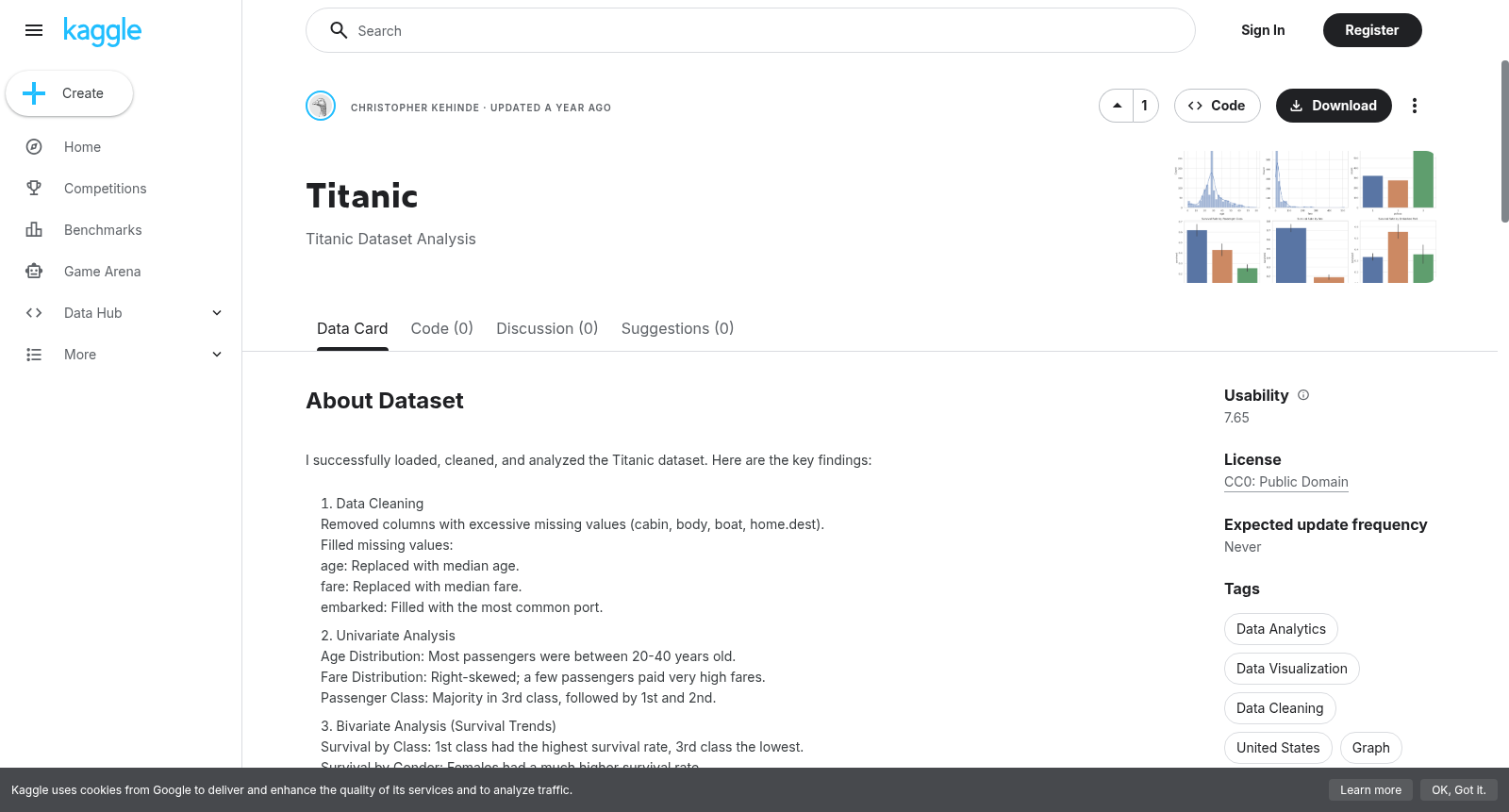Click the page vertical scrollbar
Image resolution: width=1509 pixels, height=812 pixels.
pos(1504,141)
